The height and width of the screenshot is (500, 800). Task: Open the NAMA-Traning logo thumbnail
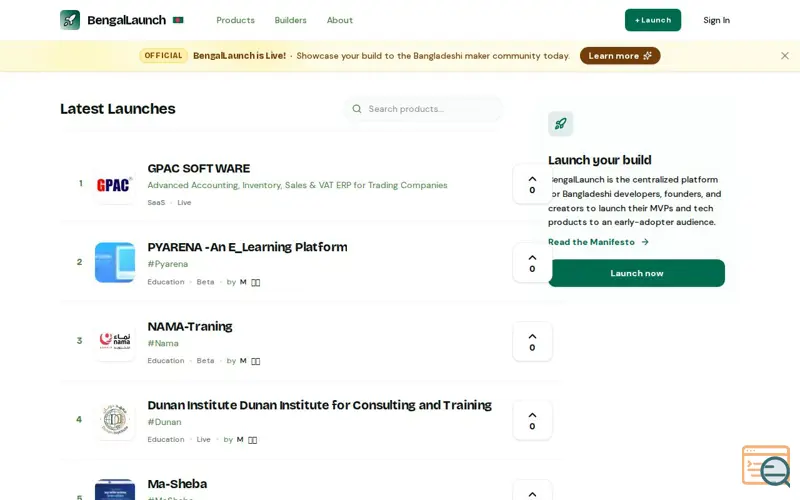pos(115,341)
